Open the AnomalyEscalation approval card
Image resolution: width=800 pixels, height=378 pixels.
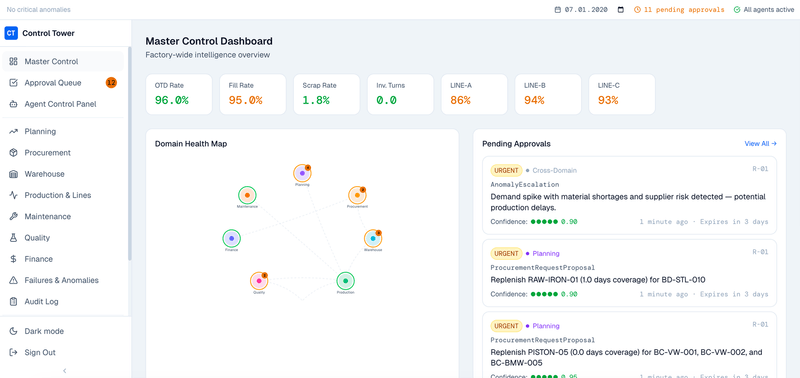[x=630, y=195]
